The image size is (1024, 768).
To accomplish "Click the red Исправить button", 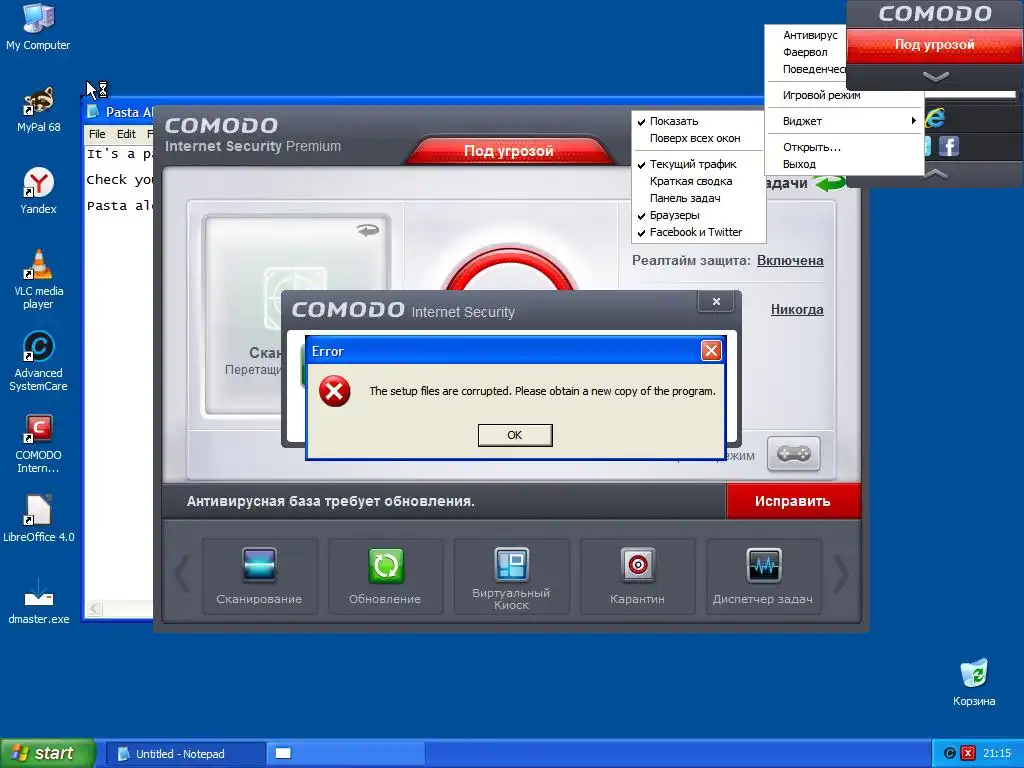I will (x=793, y=501).
